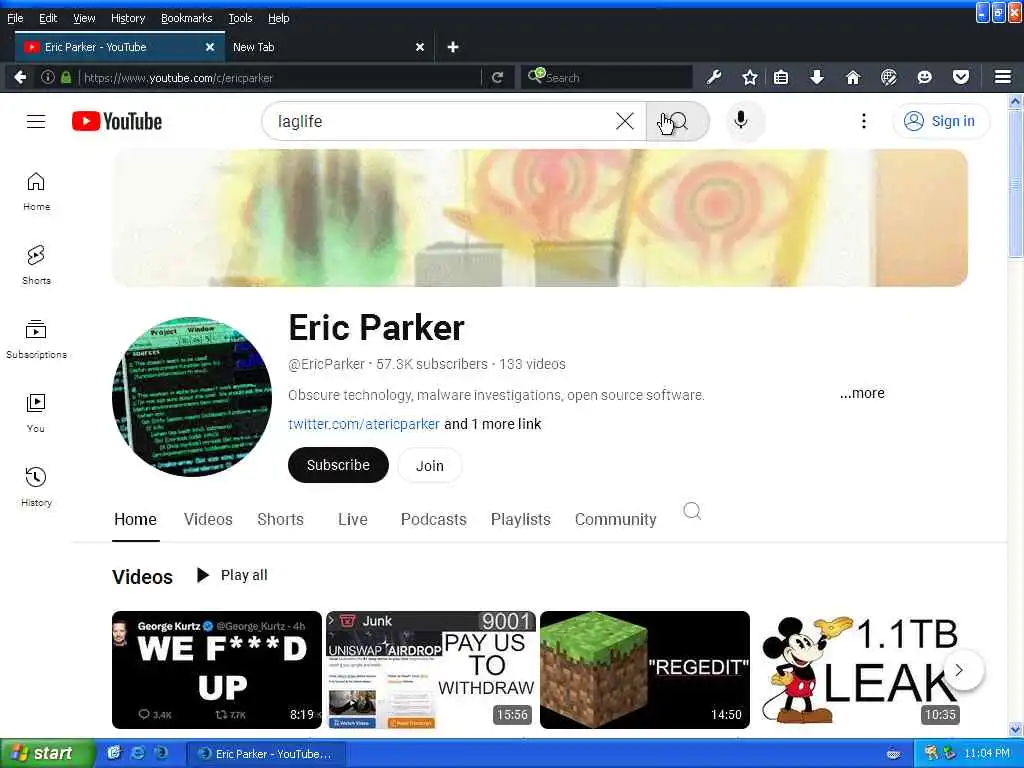Open the History menu in the menu bar
Image resolution: width=1024 pixels, height=768 pixels.
[127, 18]
